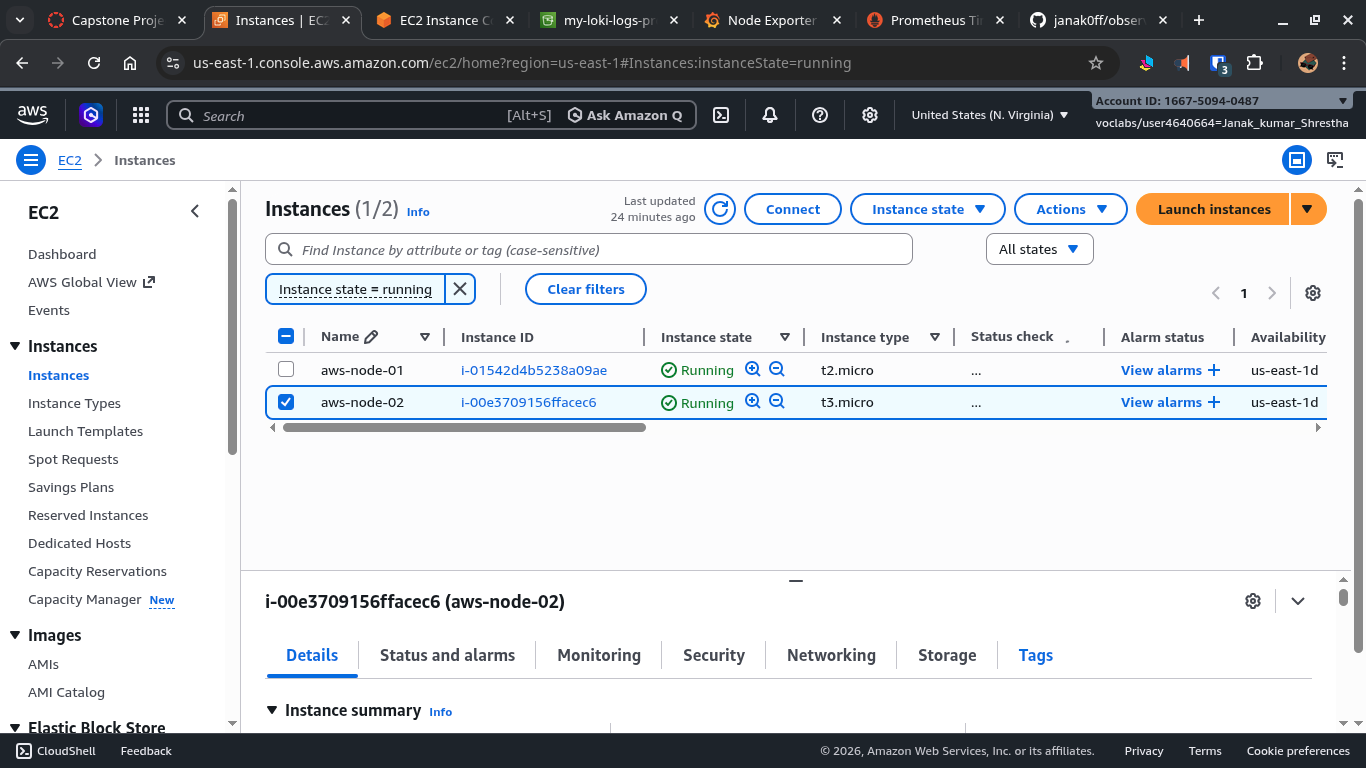The height and width of the screenshot is (768, 1366).
Task: Open the AWS services grid menu
Action: tap(141, 114)
